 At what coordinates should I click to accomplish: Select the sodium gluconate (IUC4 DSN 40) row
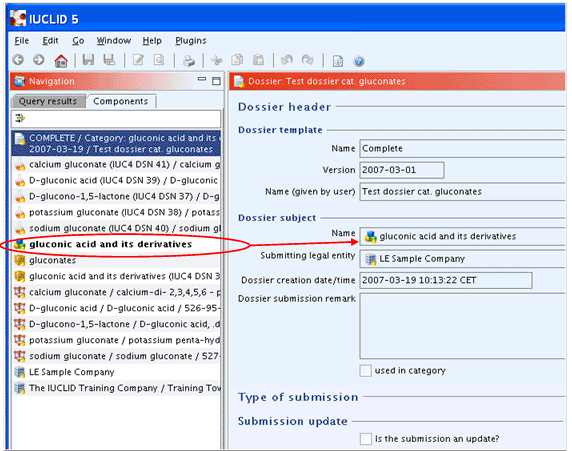click(116, 228)
